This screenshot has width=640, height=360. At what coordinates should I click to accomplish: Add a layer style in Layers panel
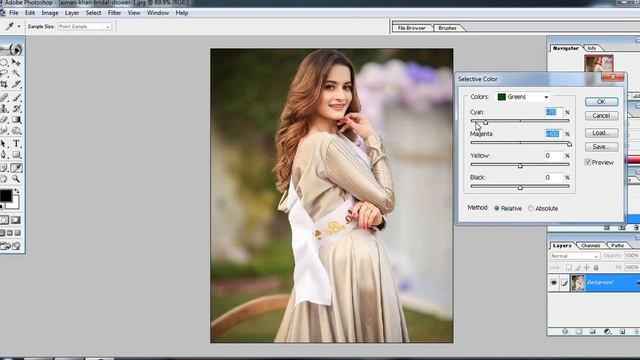pos(565,331)
